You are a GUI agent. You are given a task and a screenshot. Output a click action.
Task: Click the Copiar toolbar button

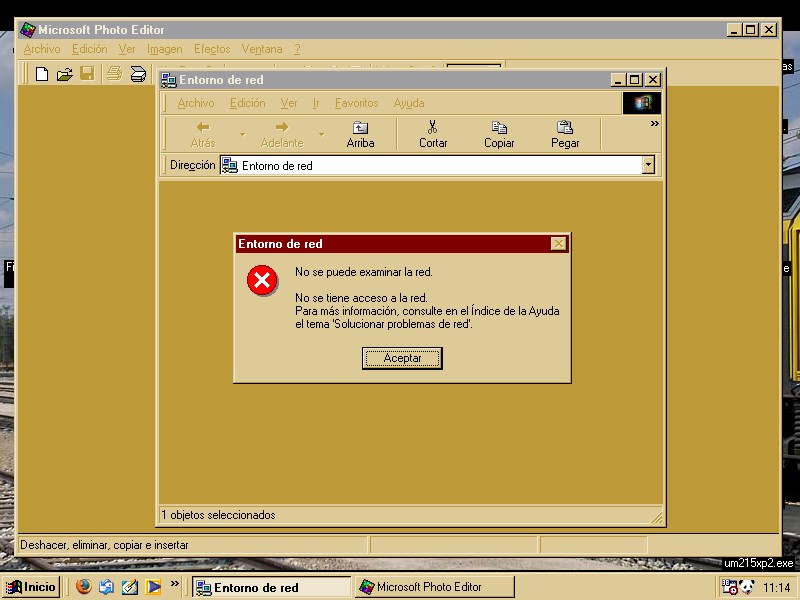[499, 134]
